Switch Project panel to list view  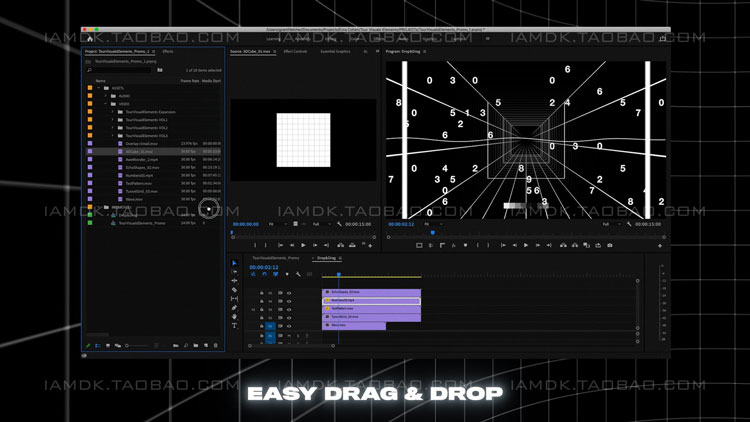(x=98, y=345)
